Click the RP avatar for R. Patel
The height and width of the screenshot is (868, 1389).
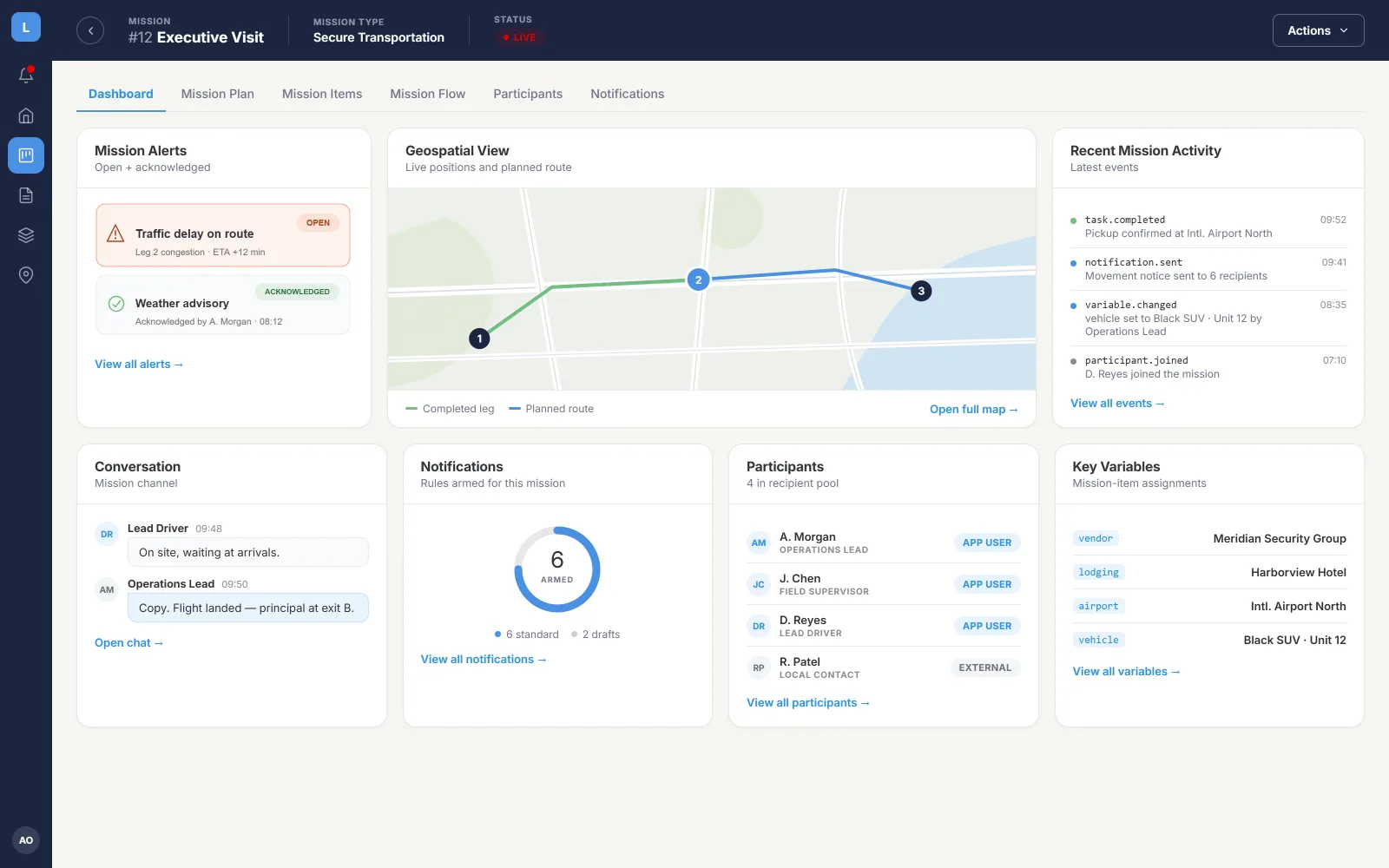759,668
